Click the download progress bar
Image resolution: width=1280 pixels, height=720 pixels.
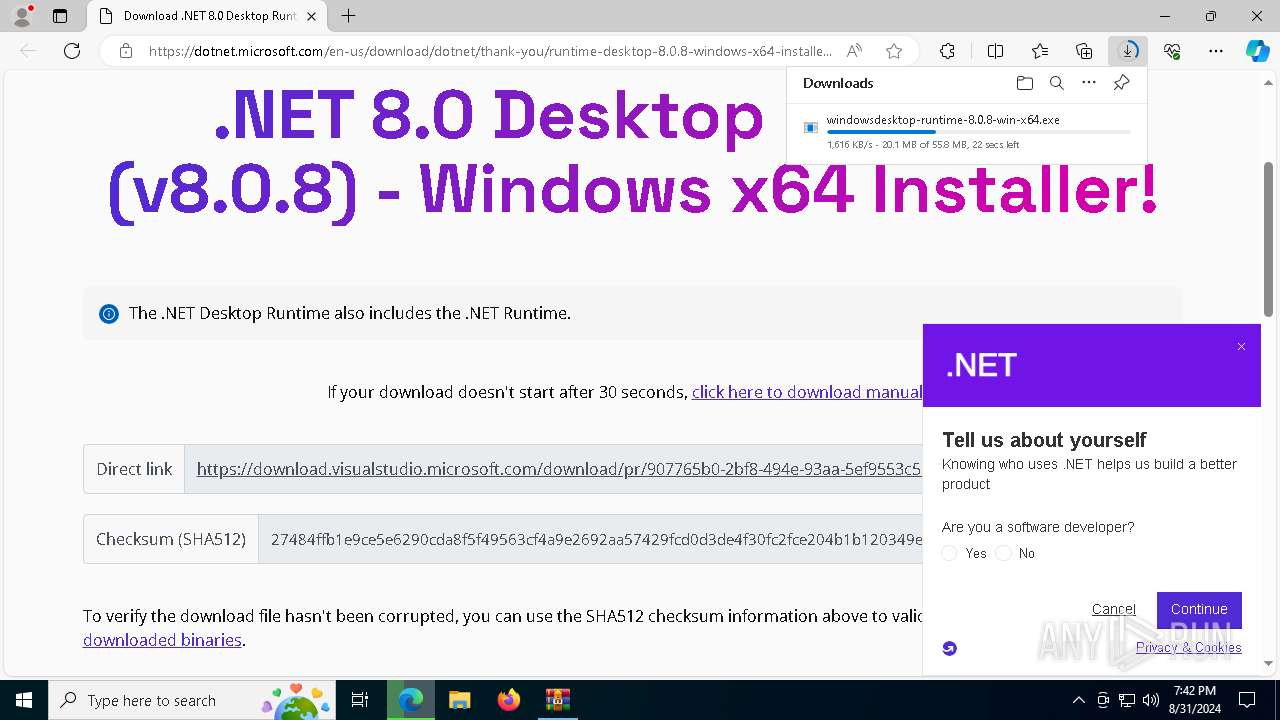point(978,132)
